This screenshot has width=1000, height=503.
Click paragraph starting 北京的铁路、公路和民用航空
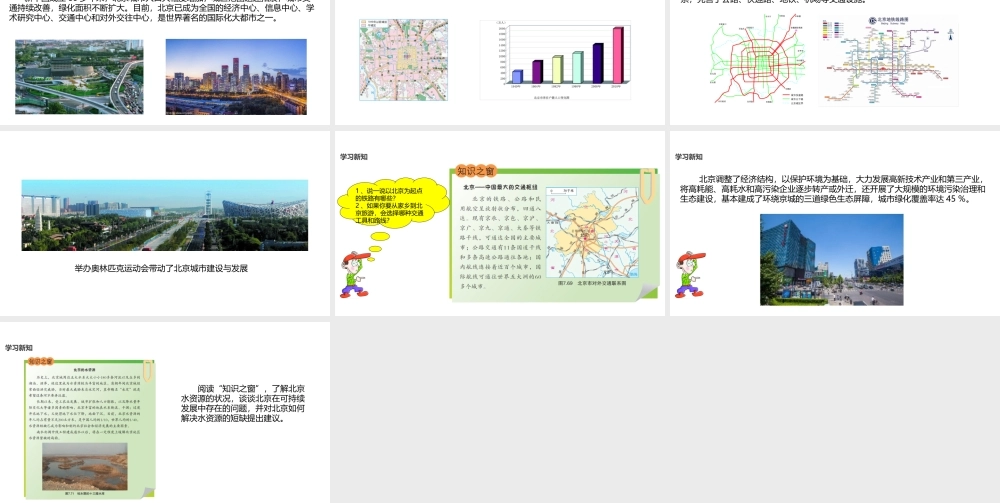(x=502, y=242)
